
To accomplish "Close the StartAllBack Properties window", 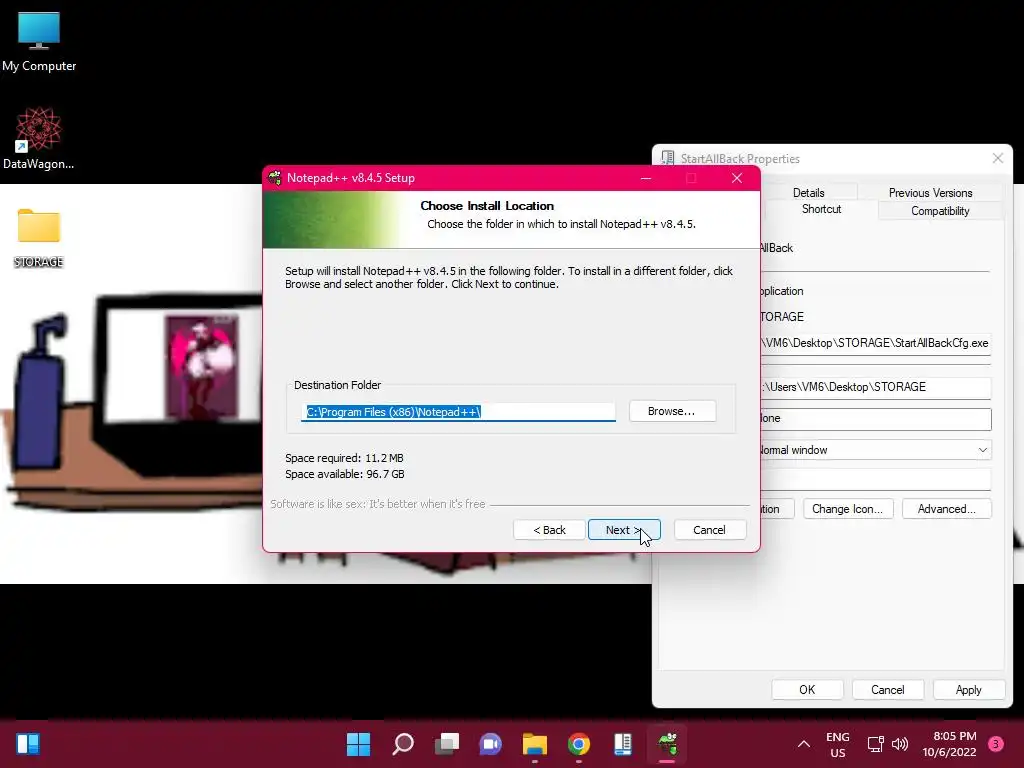I will pyautogui.click(x=997, y=158).
